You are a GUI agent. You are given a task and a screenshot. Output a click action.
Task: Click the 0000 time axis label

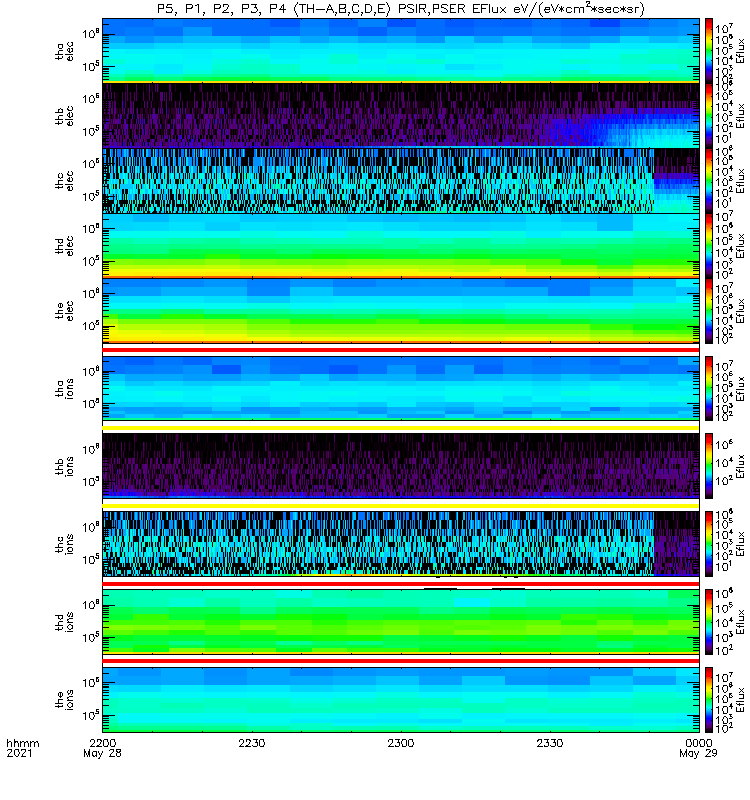pyautogui.click(x=698, y=743)
